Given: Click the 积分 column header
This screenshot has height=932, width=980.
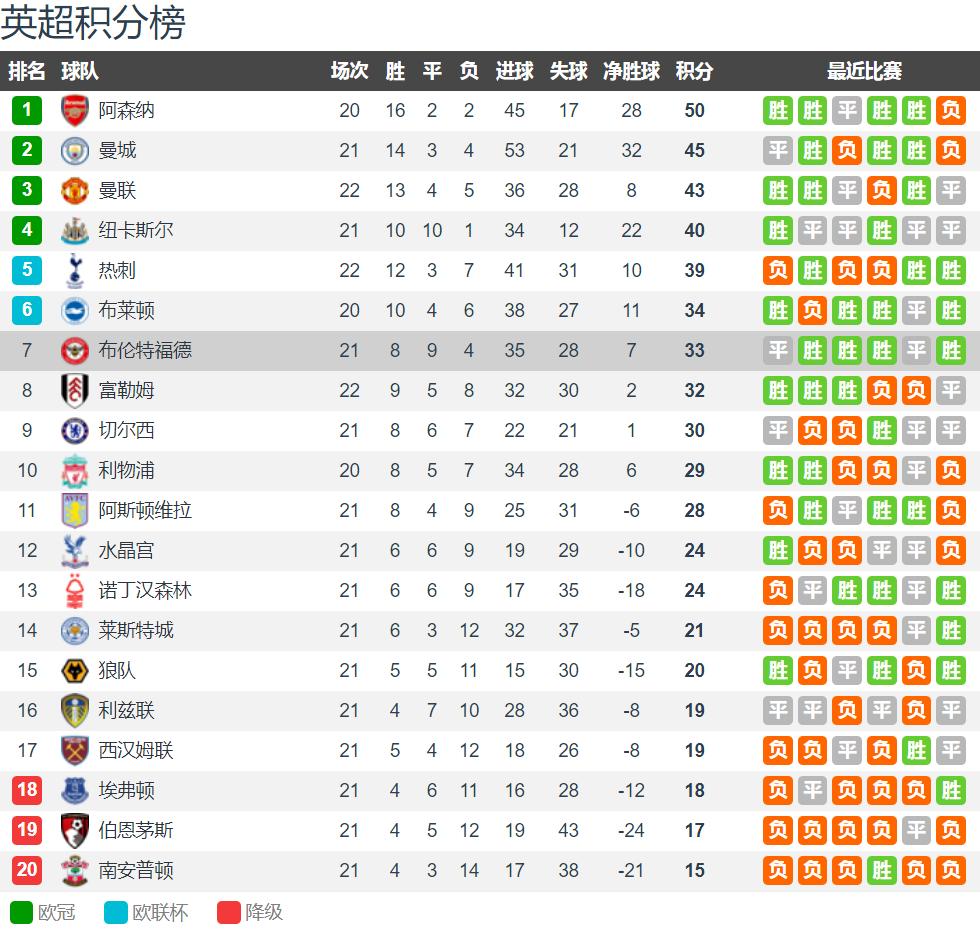Looking at the screenshot, I should click(x=694, y=71).
